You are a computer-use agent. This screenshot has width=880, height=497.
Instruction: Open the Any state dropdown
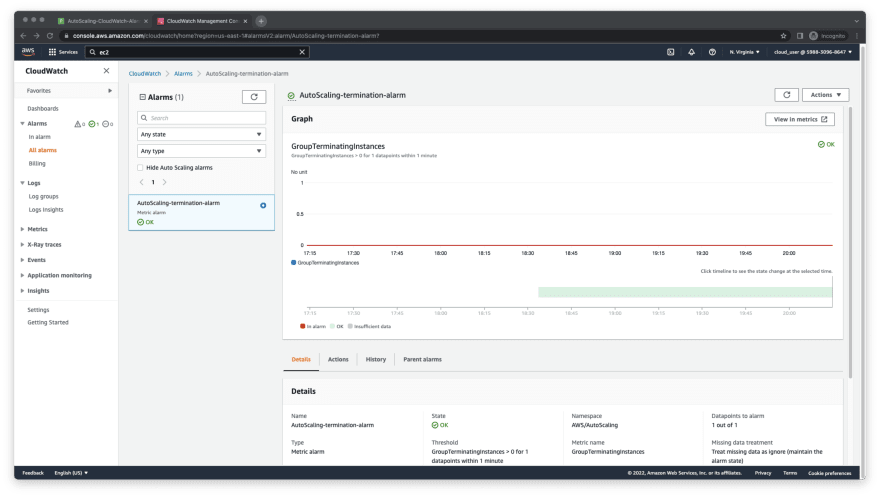coord(201,135)
